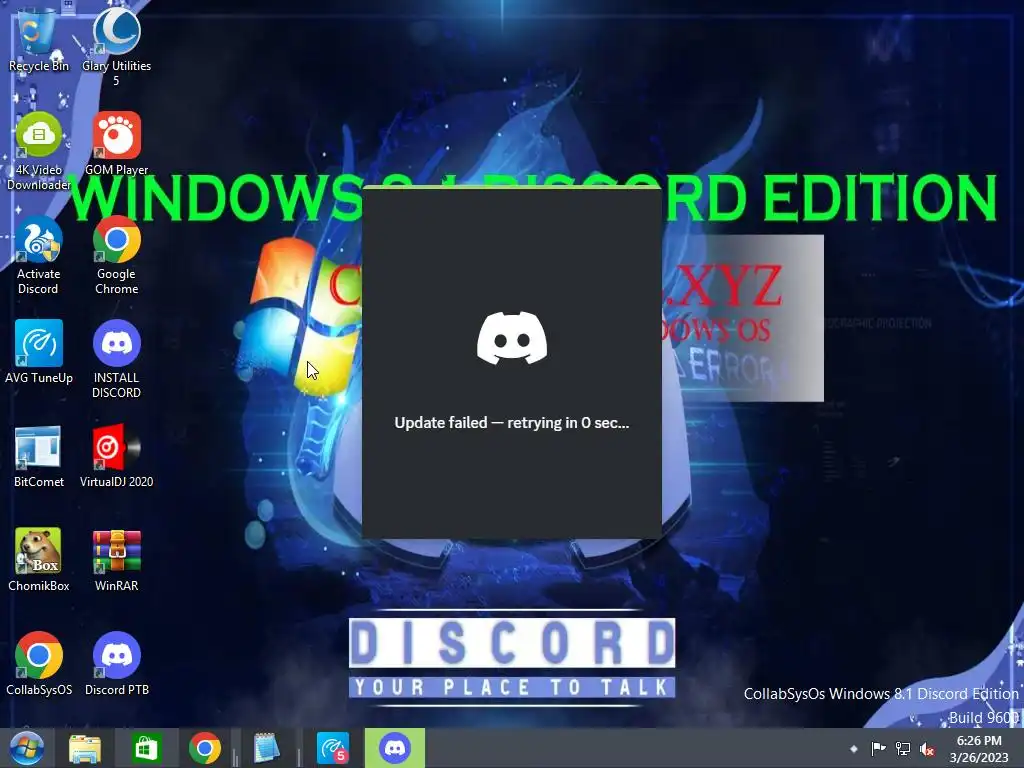Select INSTALL DISCORD desktop icon
The width and height of the screenshot is (1024, 768).
coord(116,359)
